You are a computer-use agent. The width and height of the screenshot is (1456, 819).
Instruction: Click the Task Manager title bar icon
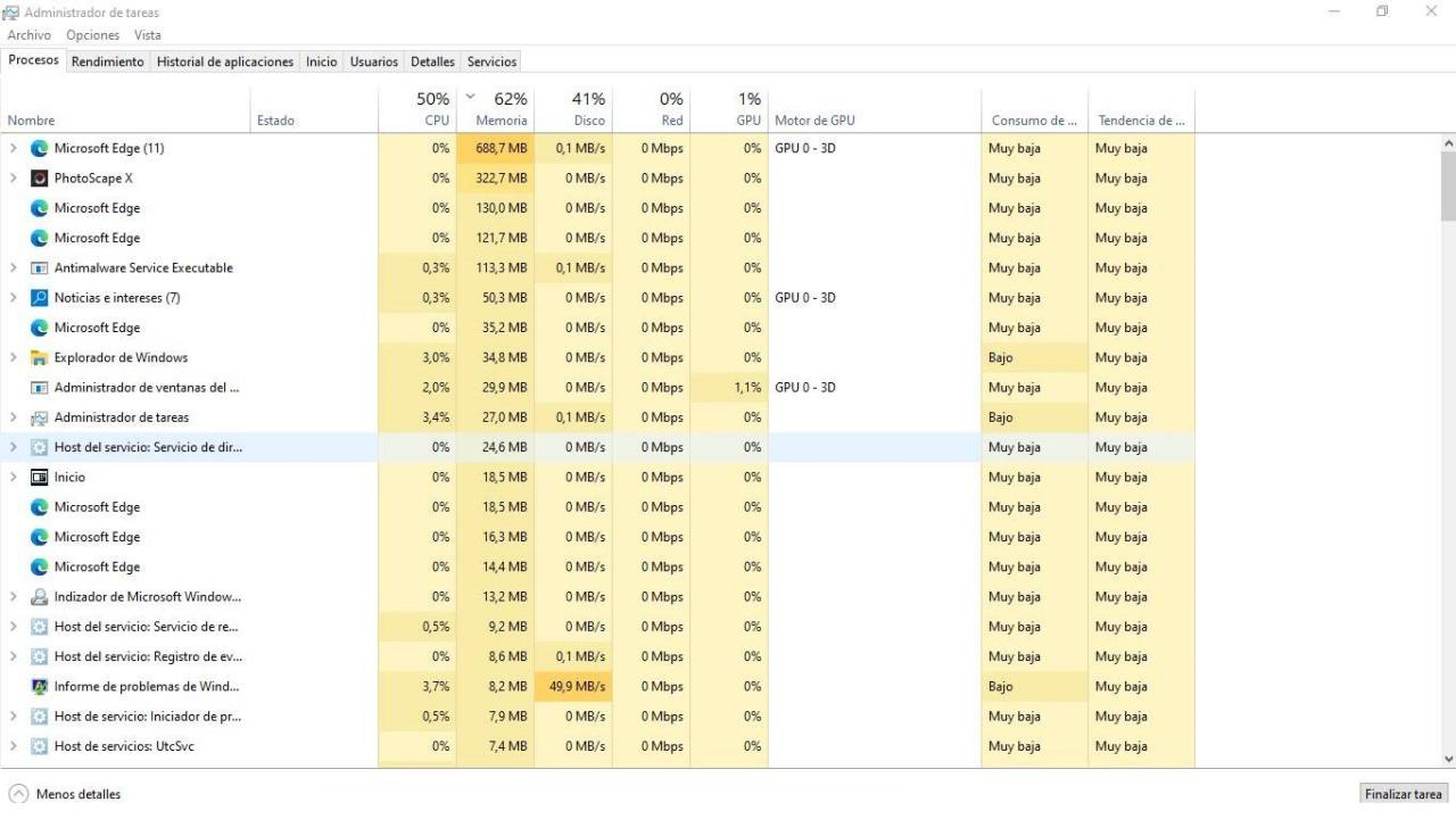point(11,13)
